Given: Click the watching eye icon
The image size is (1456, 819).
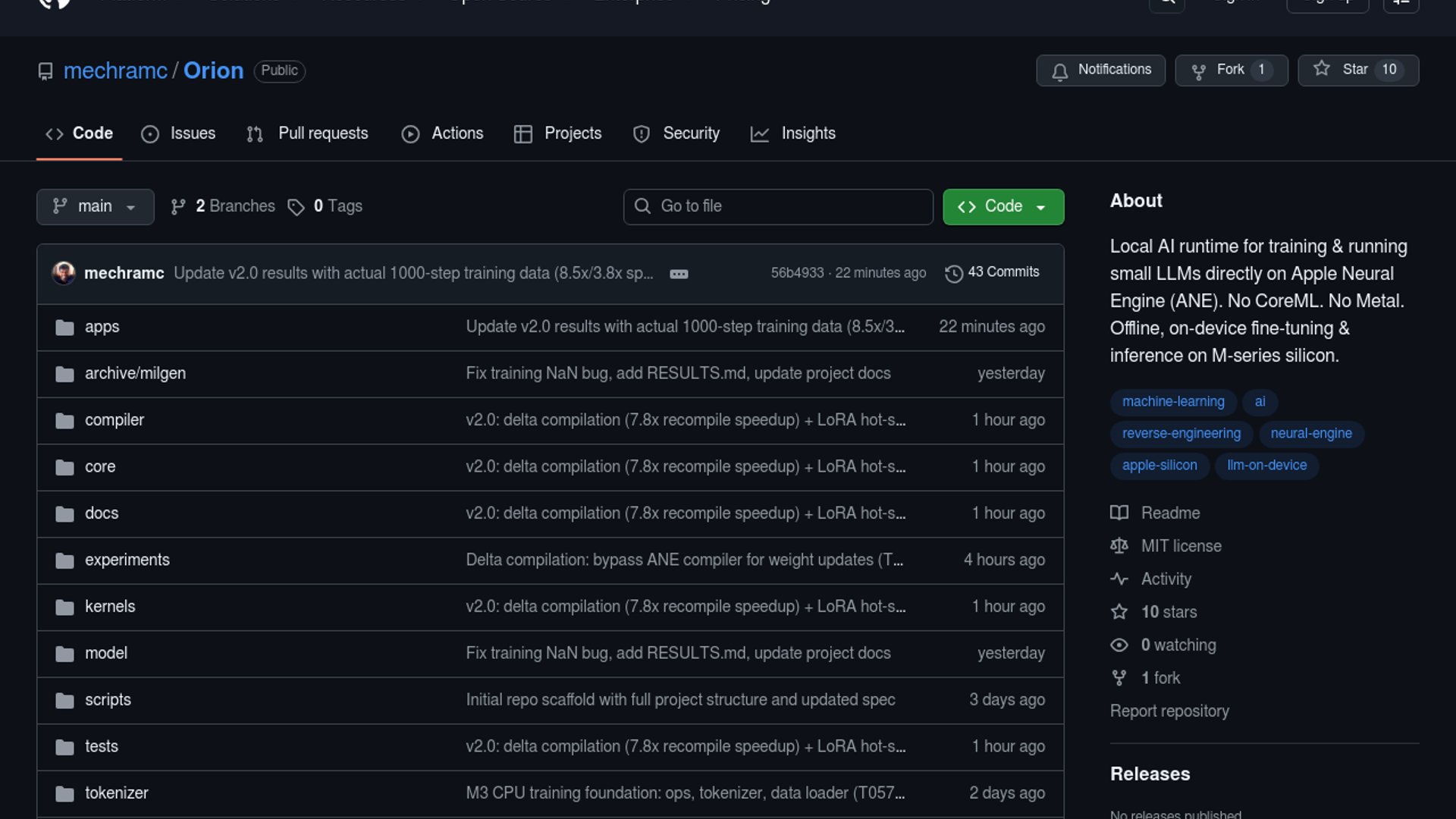Looking at the screenshot, I should tap(1119, 645).
